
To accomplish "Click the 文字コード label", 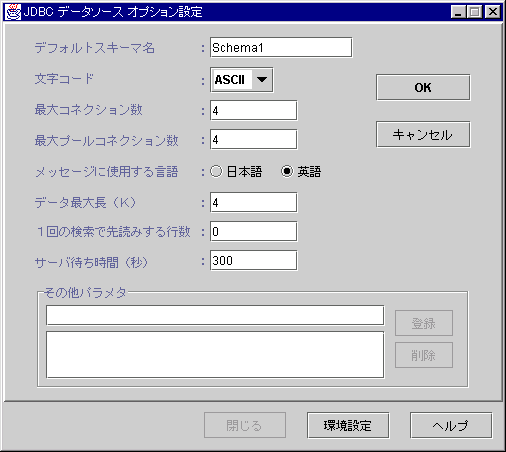I will click(x=64, y=79).
